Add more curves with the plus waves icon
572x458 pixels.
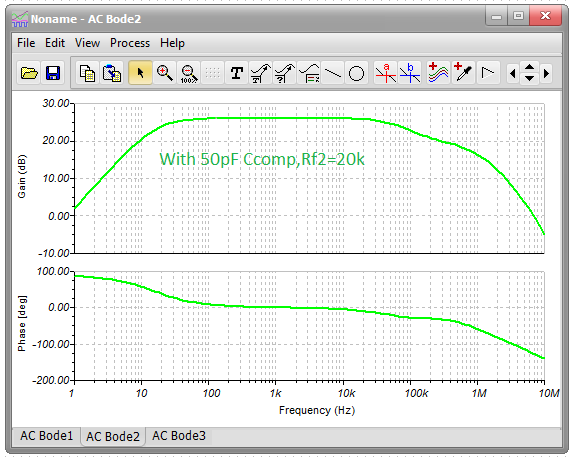pos(438,73)
